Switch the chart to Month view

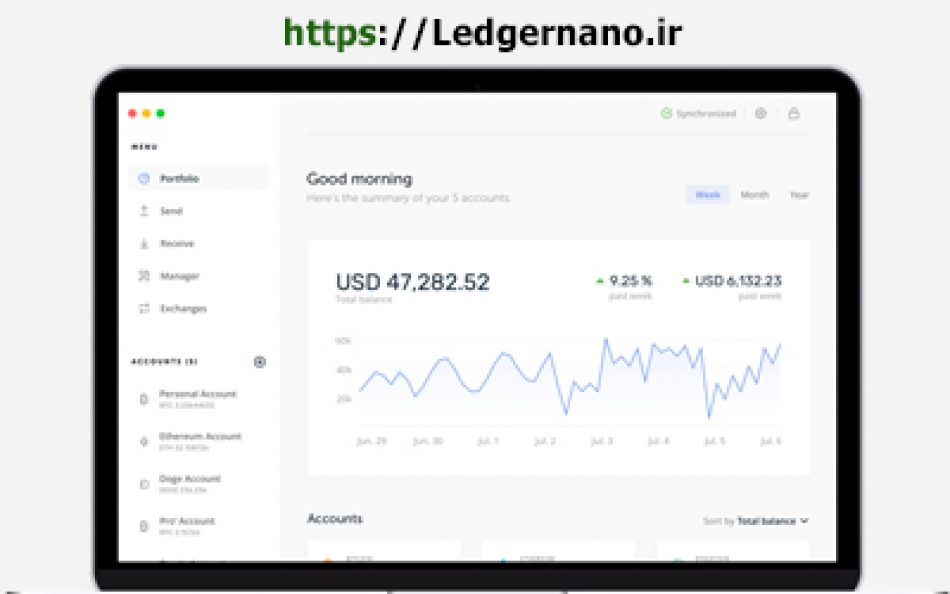point(755,195)
